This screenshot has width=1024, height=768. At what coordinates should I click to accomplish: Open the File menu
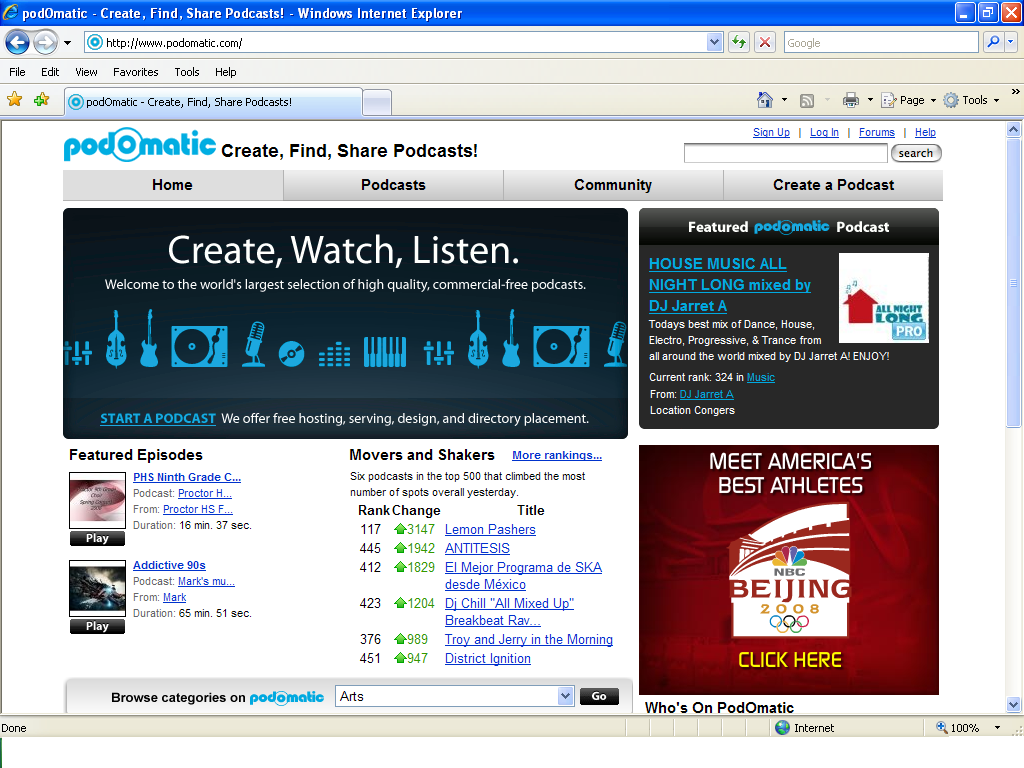click(x=17, y=72)
